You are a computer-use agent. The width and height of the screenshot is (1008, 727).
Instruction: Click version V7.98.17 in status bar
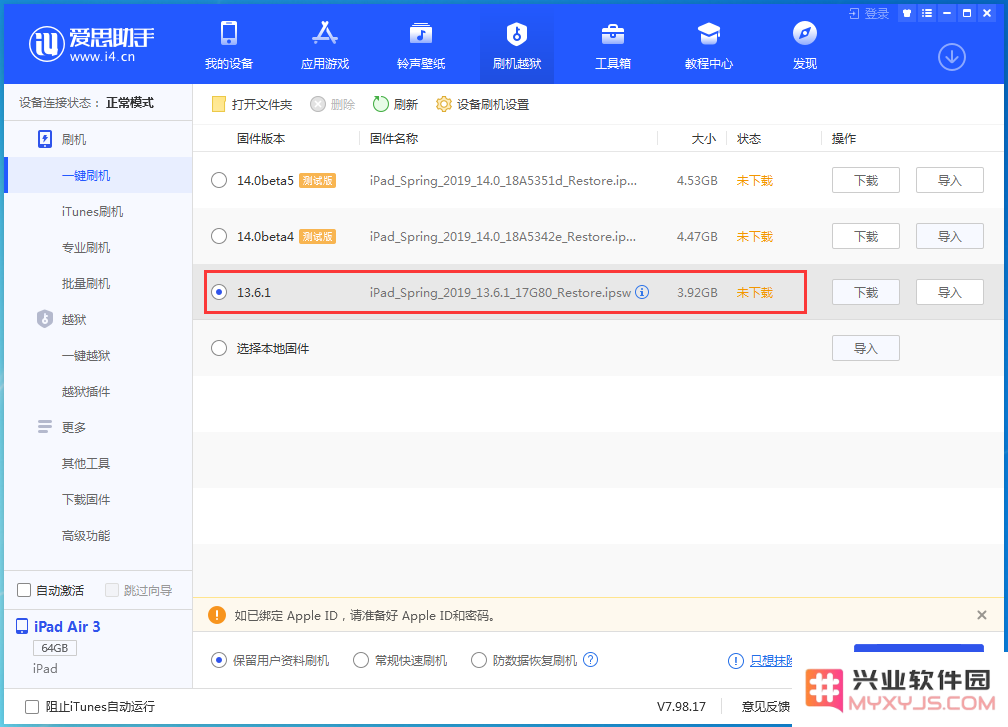681,706
